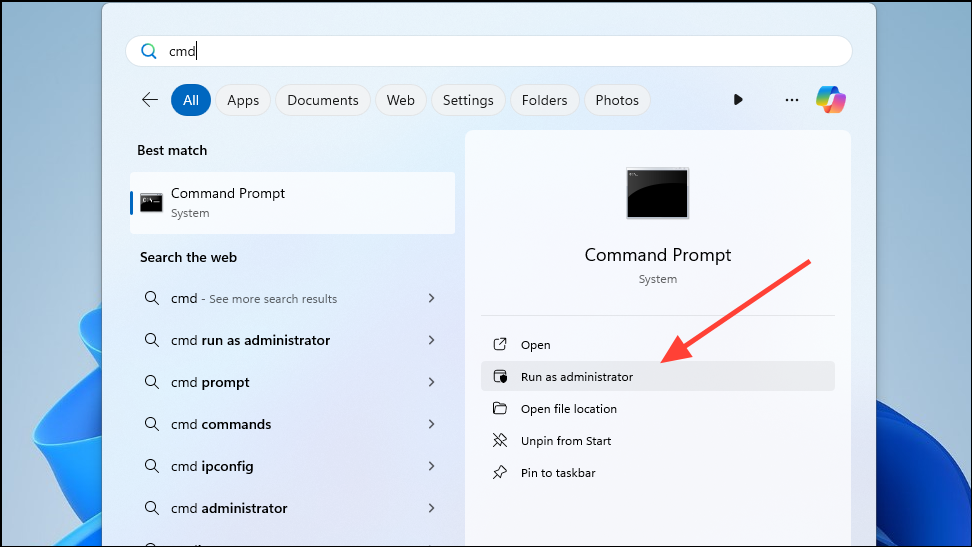The image size is (972, 547).
Task: Click the 'Best match' heading
Action: click(172, 150)
